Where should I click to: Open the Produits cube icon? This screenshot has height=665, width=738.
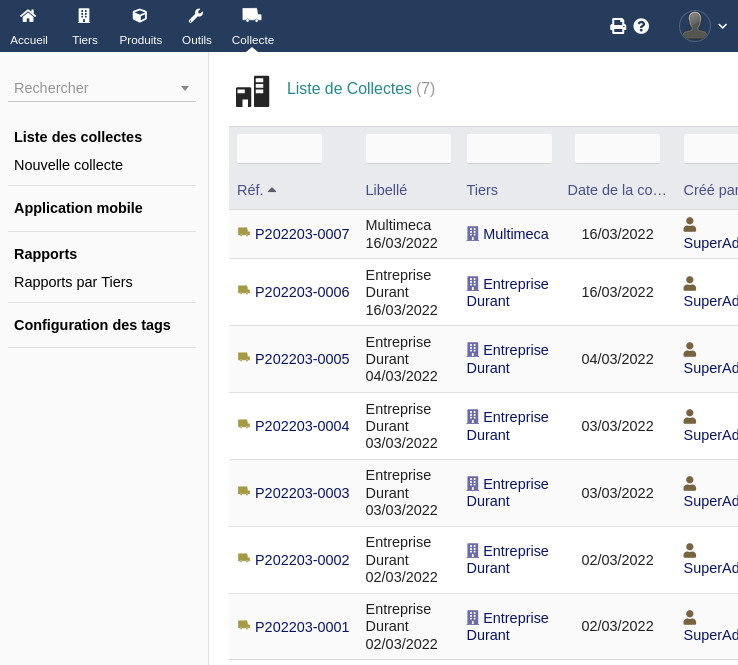[140, 16]
